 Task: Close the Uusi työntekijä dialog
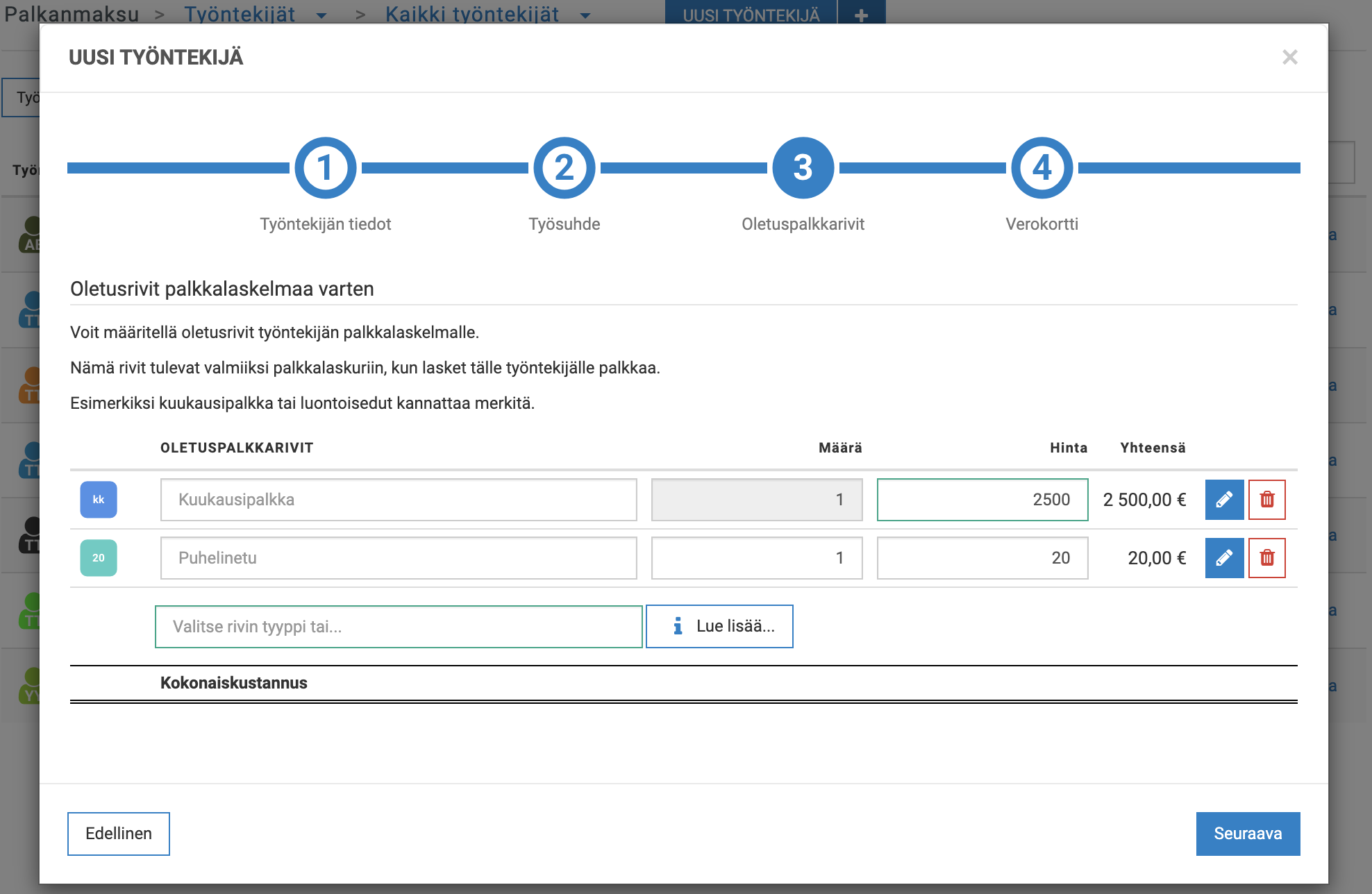1289,57
